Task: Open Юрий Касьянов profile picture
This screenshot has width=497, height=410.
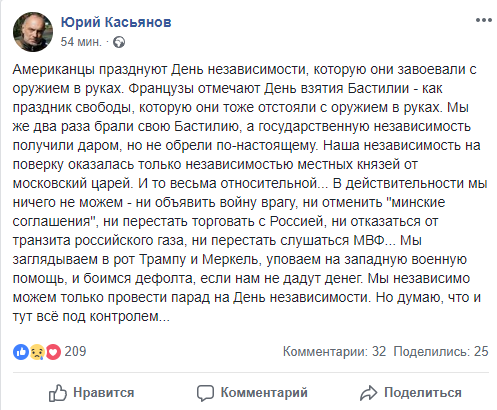Action: pos(33,32)
